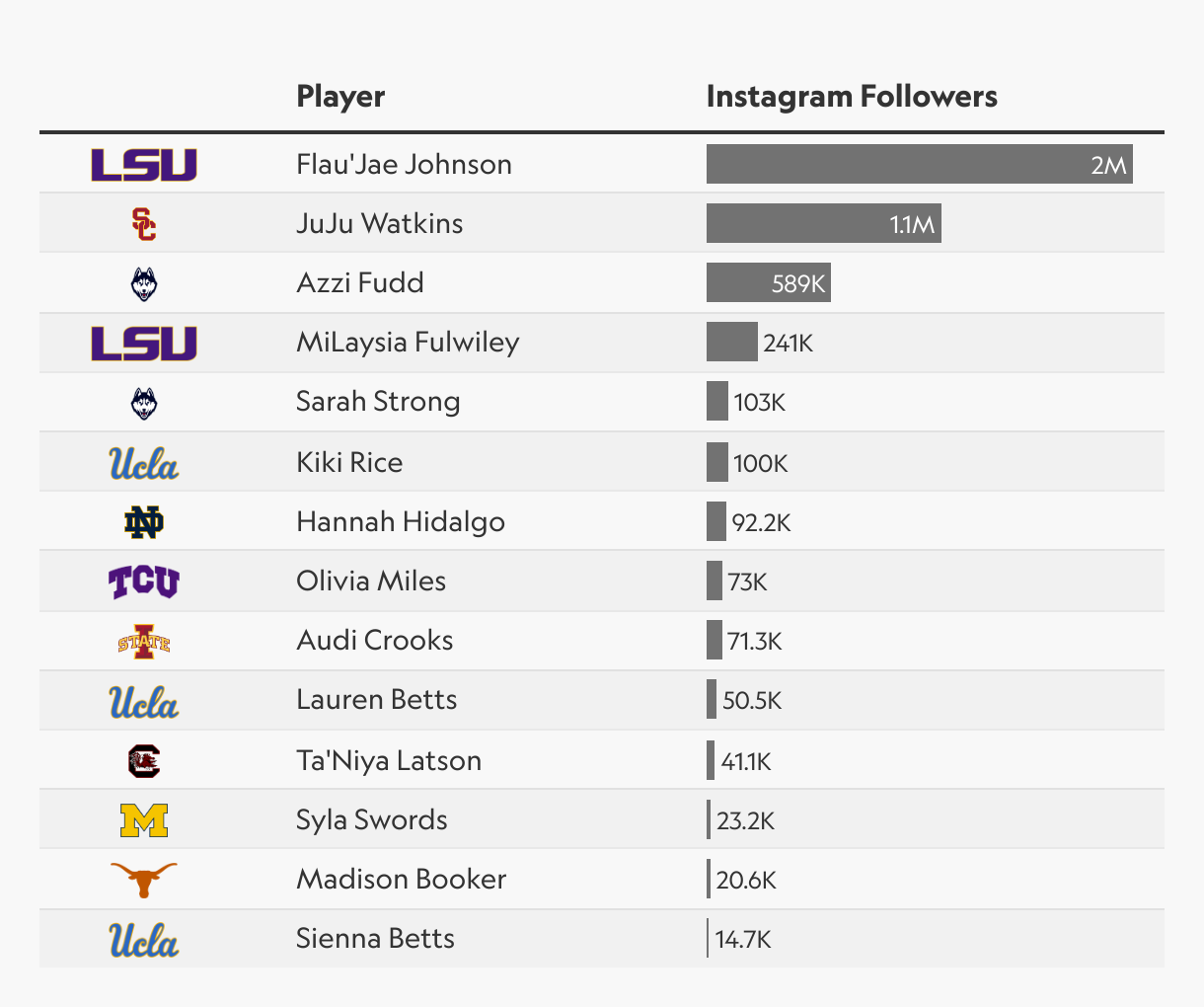
Task: Click the LSU logo beside Flau'Jae Johnson
Action: click(x=144, y=165)
